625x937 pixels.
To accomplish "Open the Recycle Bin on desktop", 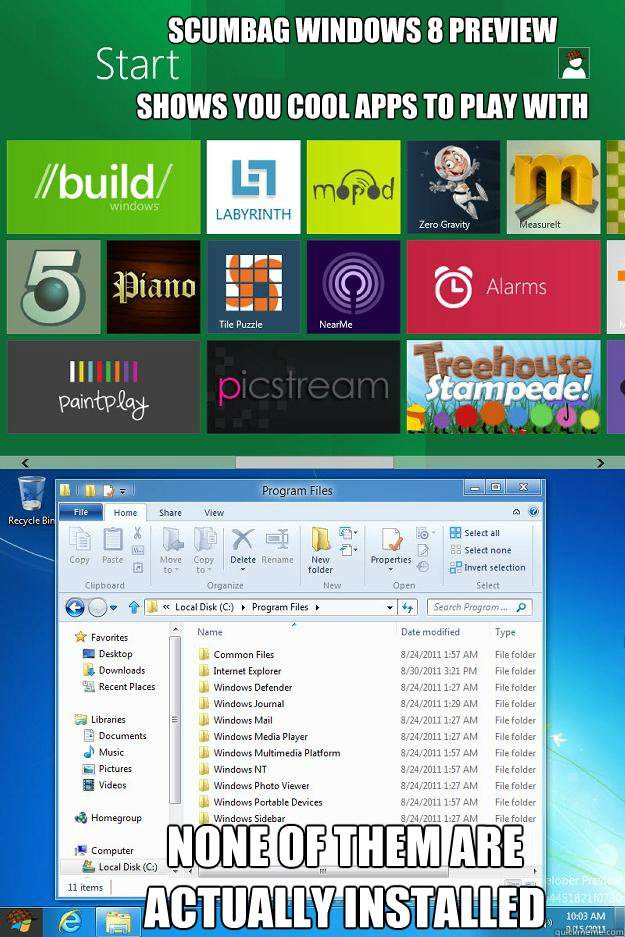I will [x=31, y=501].
